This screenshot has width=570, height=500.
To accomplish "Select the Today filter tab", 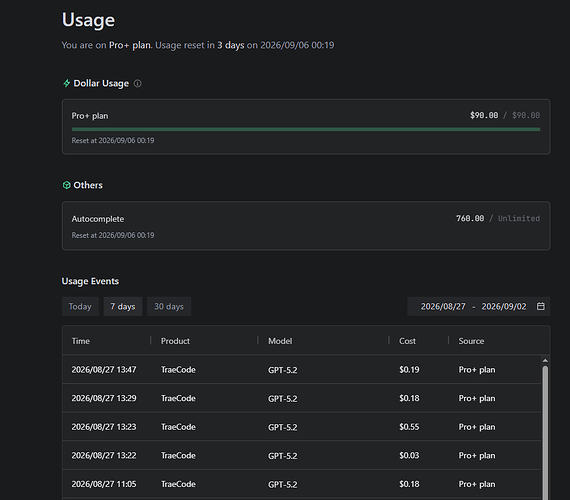I will point(80,306).
